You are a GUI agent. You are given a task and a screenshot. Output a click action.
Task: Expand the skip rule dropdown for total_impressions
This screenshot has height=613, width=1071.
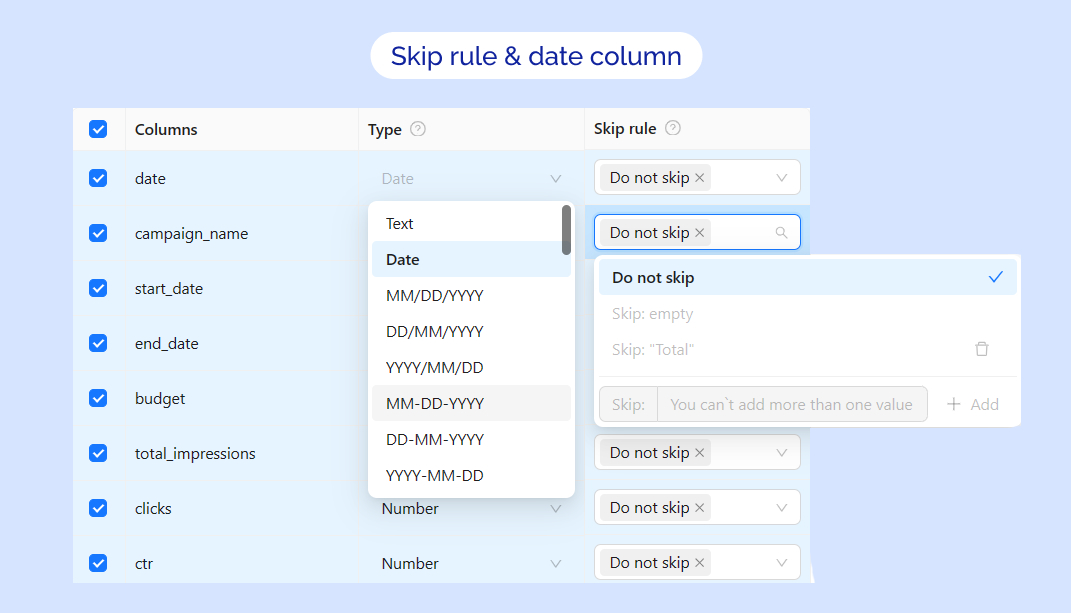click(x=781, y=453)
